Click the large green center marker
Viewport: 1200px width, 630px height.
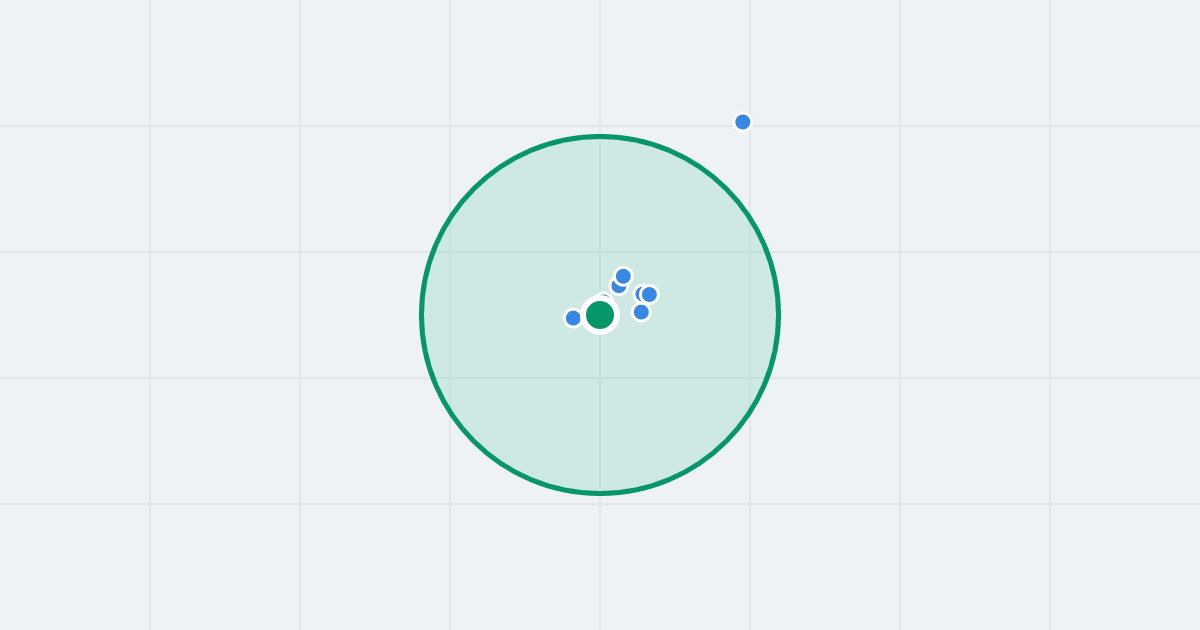point(600,315)
